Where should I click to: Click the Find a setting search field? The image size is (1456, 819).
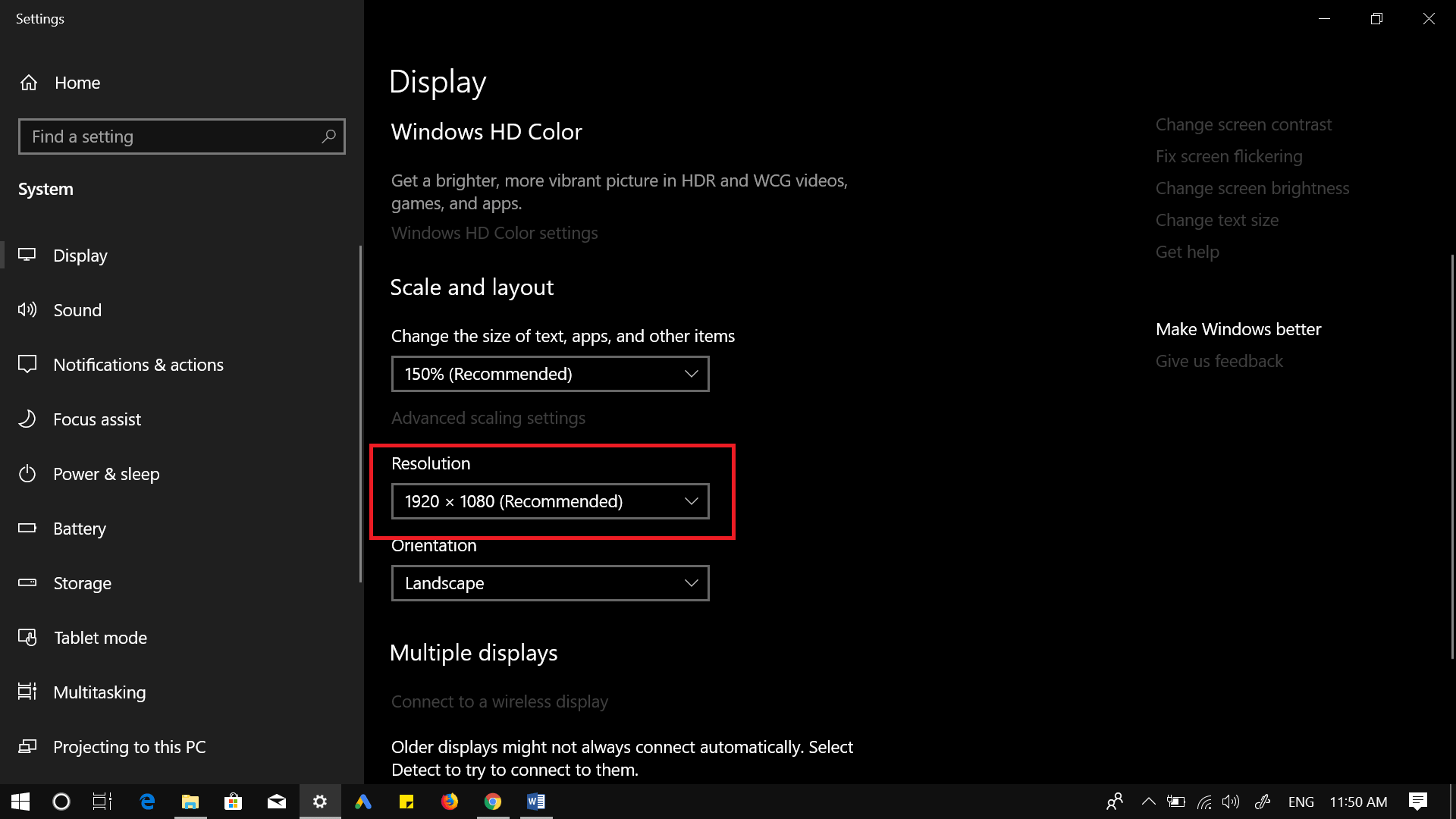(182, 136)
